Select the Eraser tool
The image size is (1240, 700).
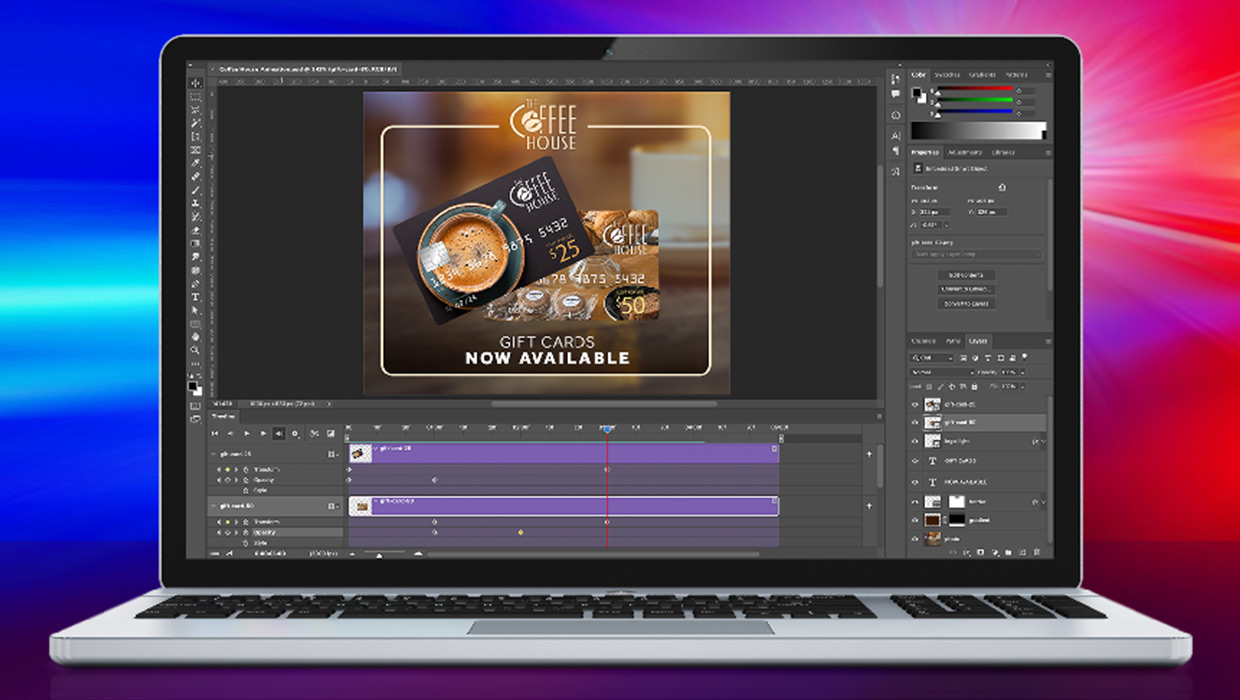pos(195,230)
